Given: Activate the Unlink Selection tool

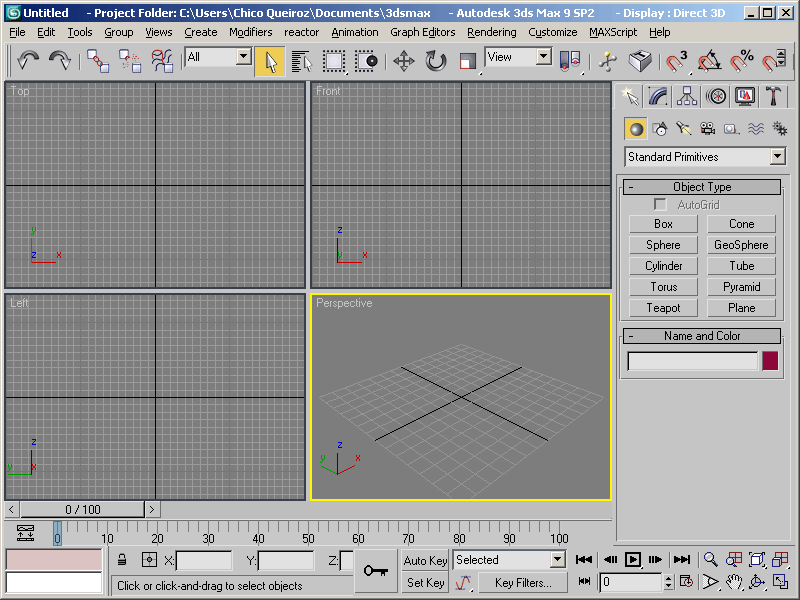Looking at the screenshot, I should pyautogui.click(x=130, y=61).
